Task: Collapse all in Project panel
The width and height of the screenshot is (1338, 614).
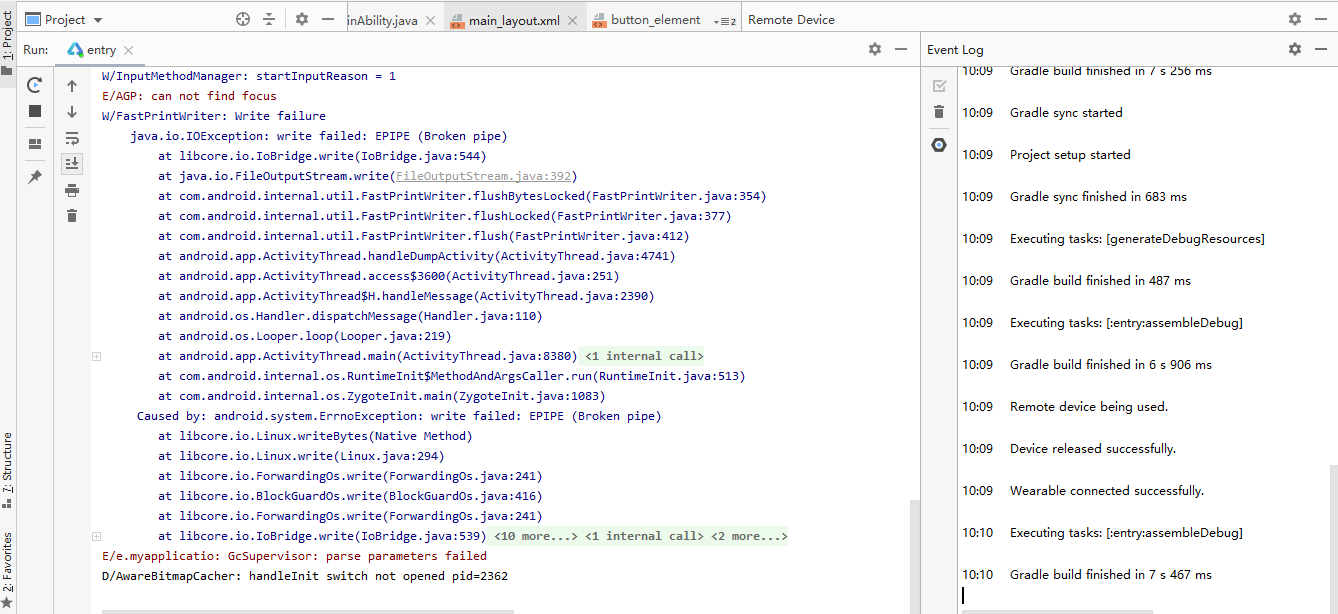Action: coord(269,19)
